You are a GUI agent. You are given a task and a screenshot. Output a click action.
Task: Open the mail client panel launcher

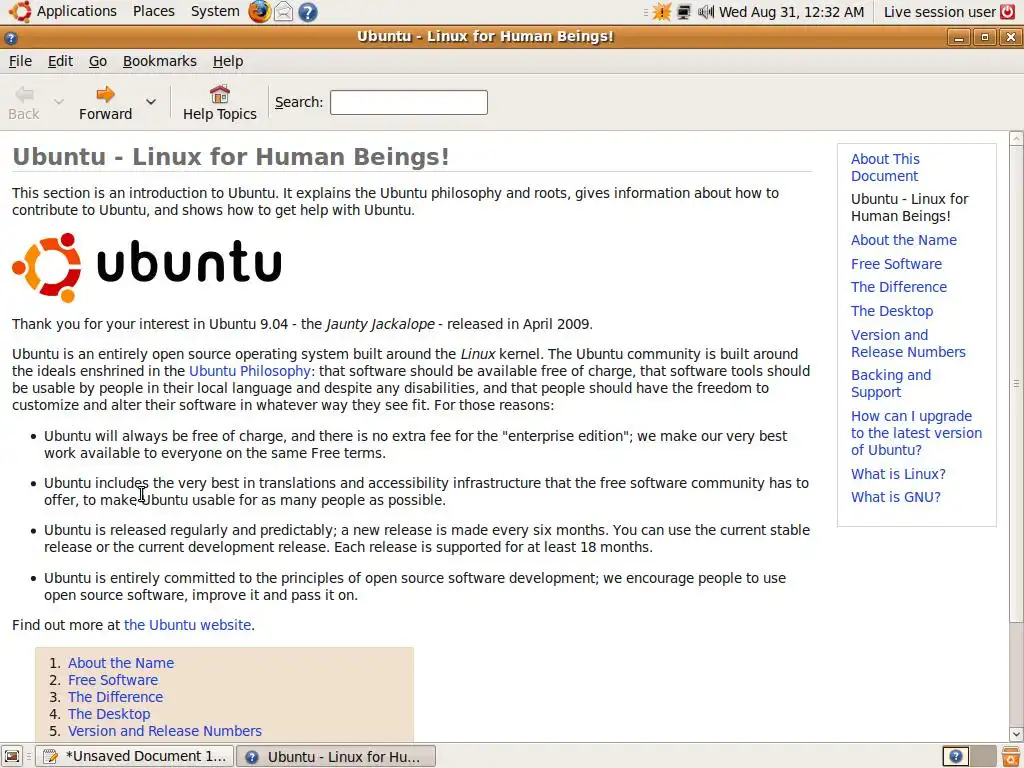point(283,12)
